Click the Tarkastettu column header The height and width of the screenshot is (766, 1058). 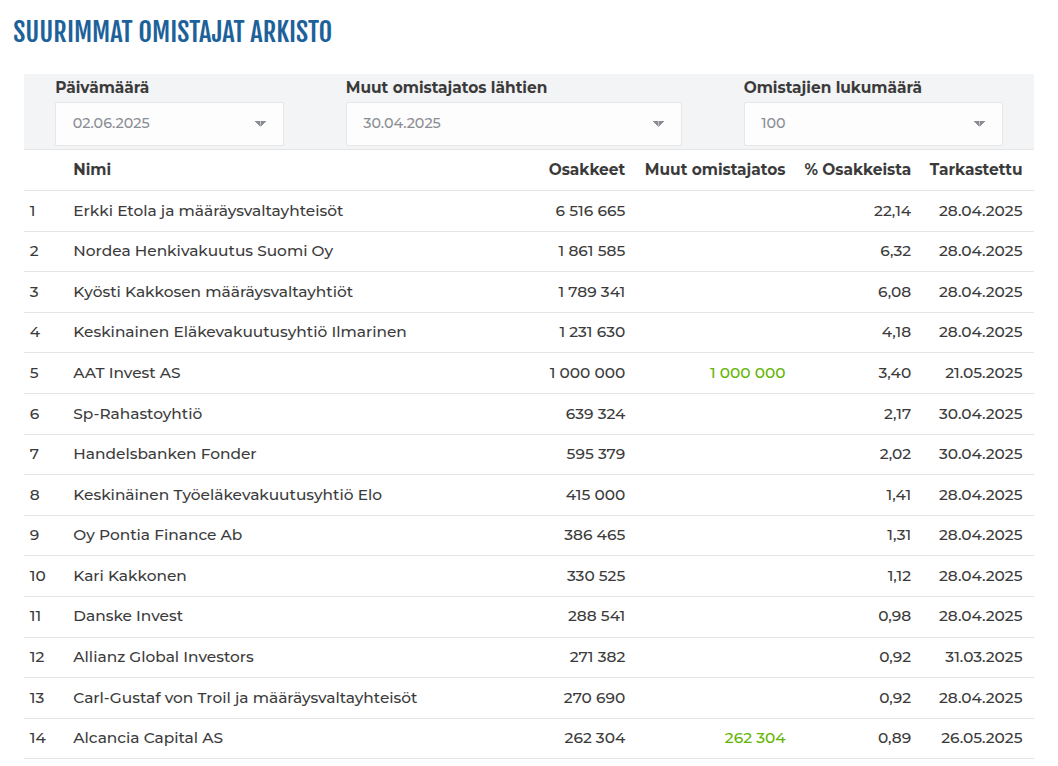click(976, 169)
